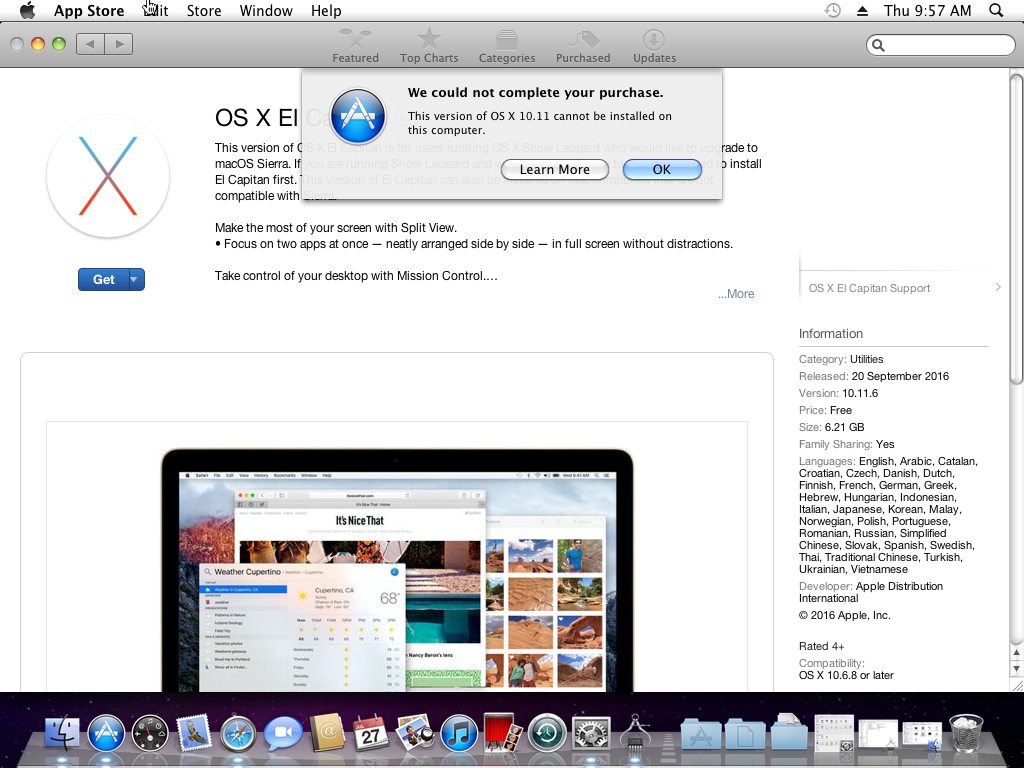Open Top Charts star icon
This screenshot has width=1024, height=768.
[429, 39]
